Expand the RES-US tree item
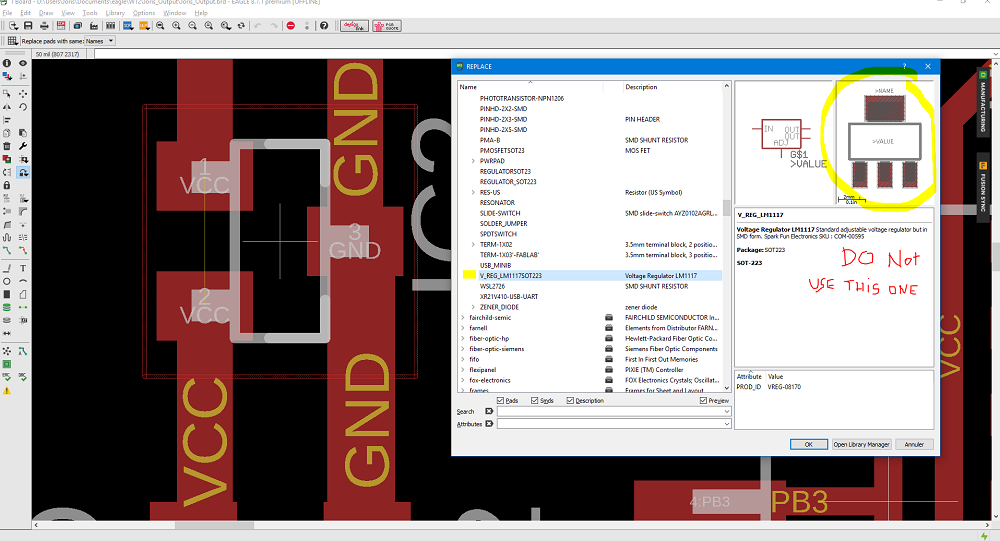1000x541 pixels. (473, 192)
